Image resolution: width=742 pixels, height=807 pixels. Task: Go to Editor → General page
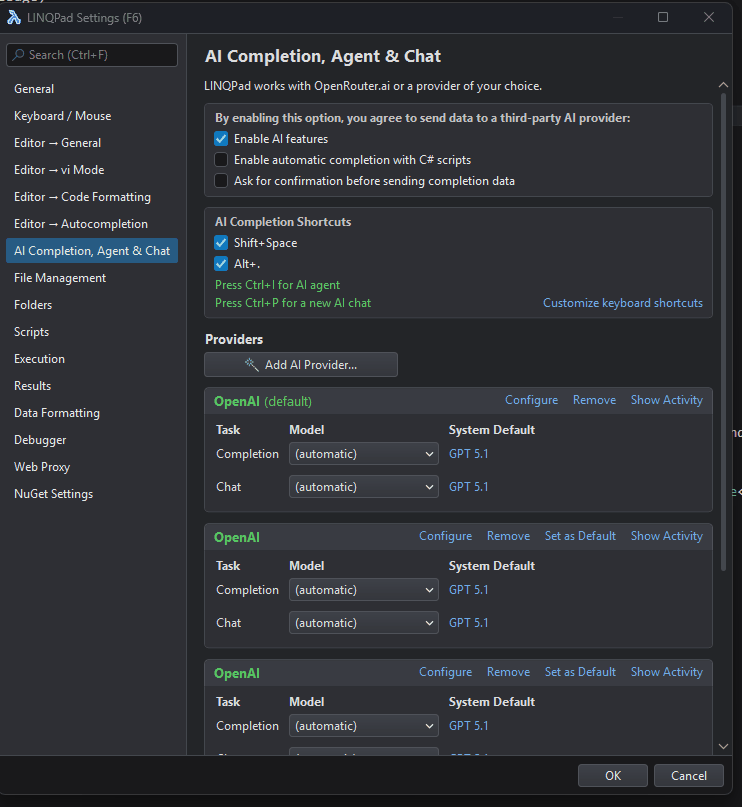[x=57, y=143]
